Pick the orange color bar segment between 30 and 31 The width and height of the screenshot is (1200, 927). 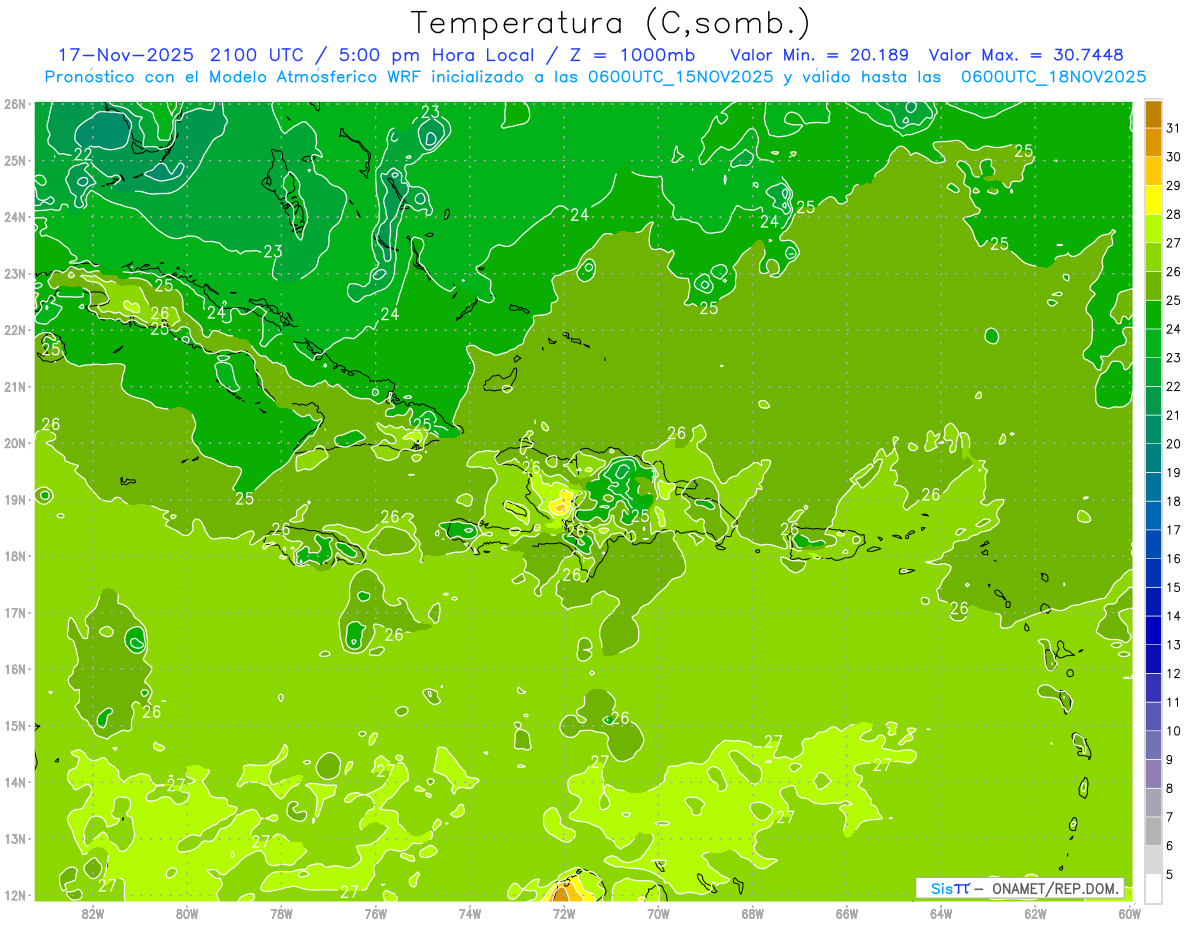tap(1153, 143)
